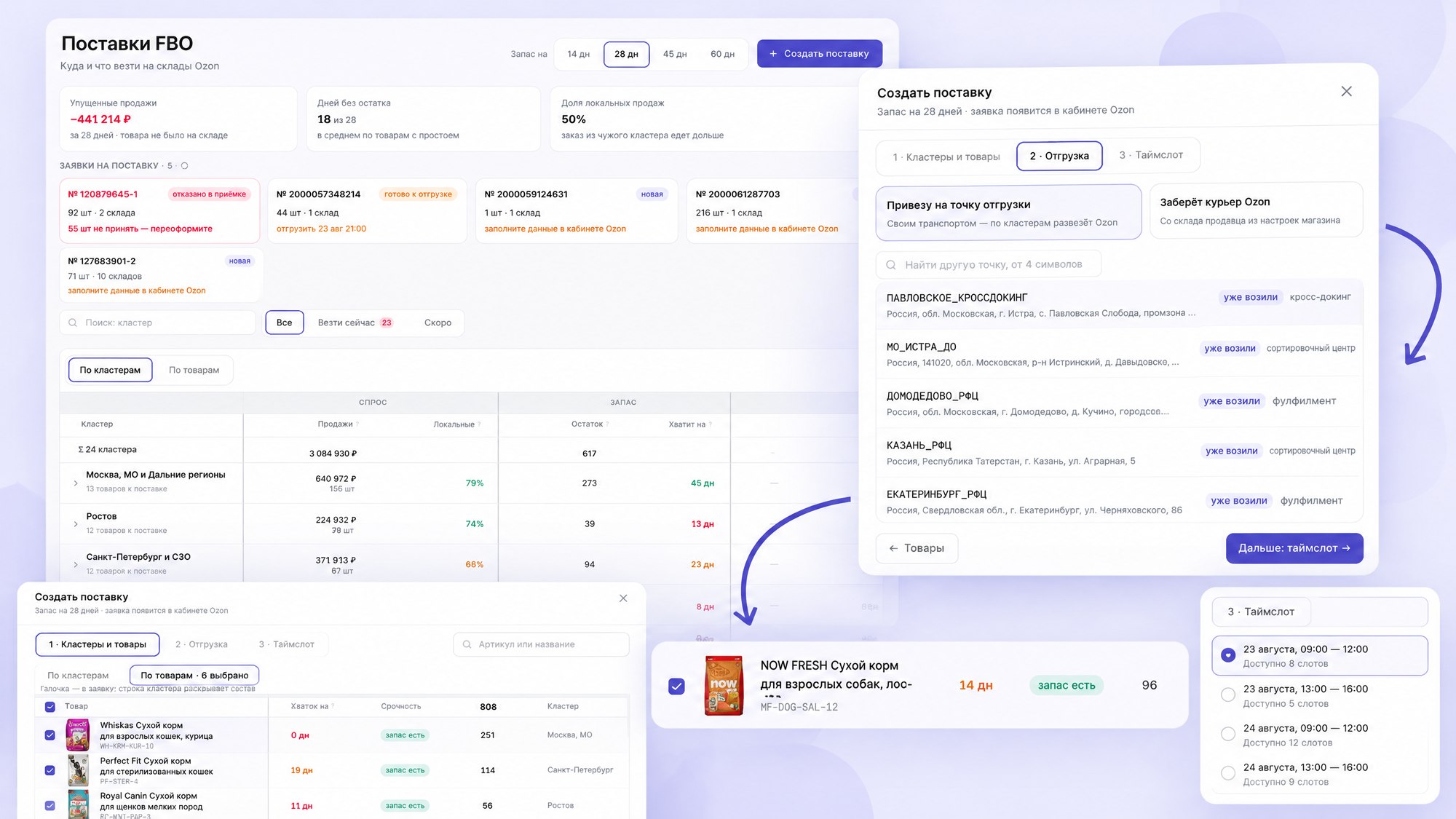Expand the Москва, МО и Дальние регионы row
The image size is (1456, 819).
coord(76,483)
